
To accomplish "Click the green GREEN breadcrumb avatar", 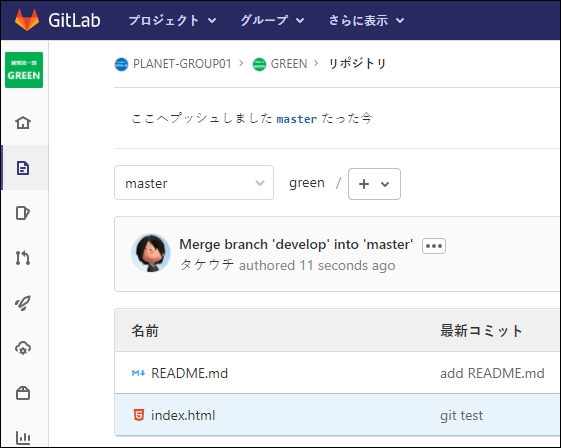I will 259,64.
